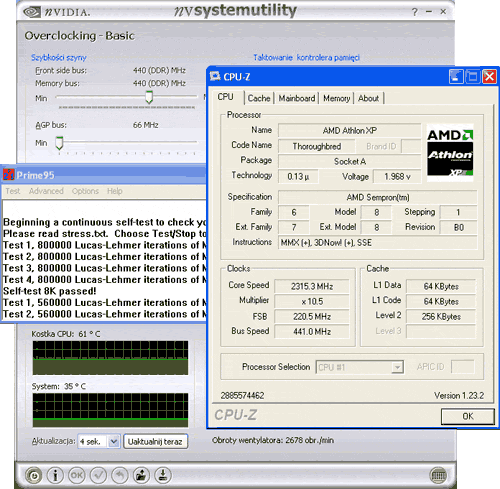Image resolution: width=500 pixels, height=489 pixels.
Task: Click the FSB 220.5 MHz field
Action: (x=312, y=316)
